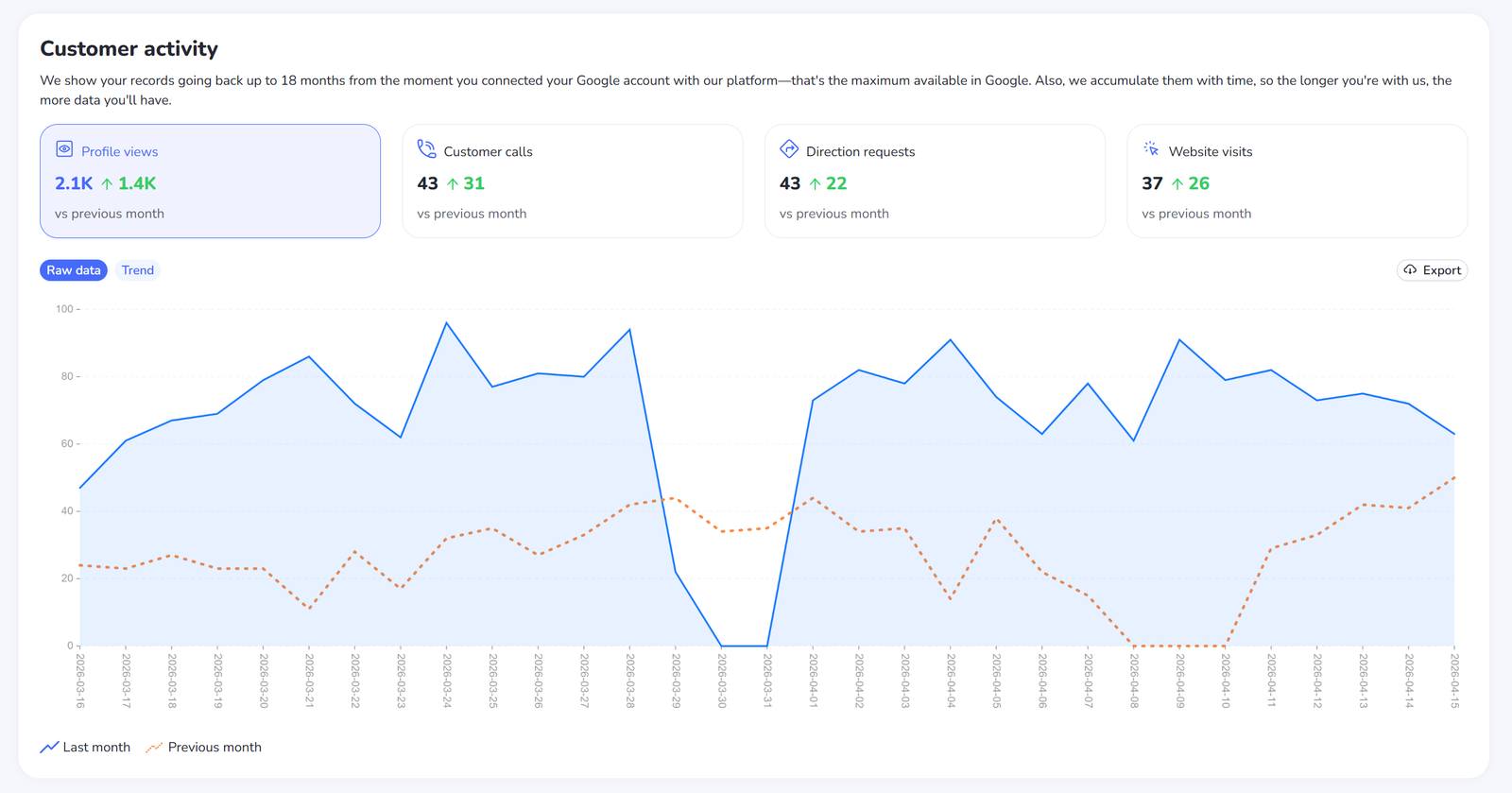
Task: Click the Website visits cursor icon
Action: point(1151,149)
